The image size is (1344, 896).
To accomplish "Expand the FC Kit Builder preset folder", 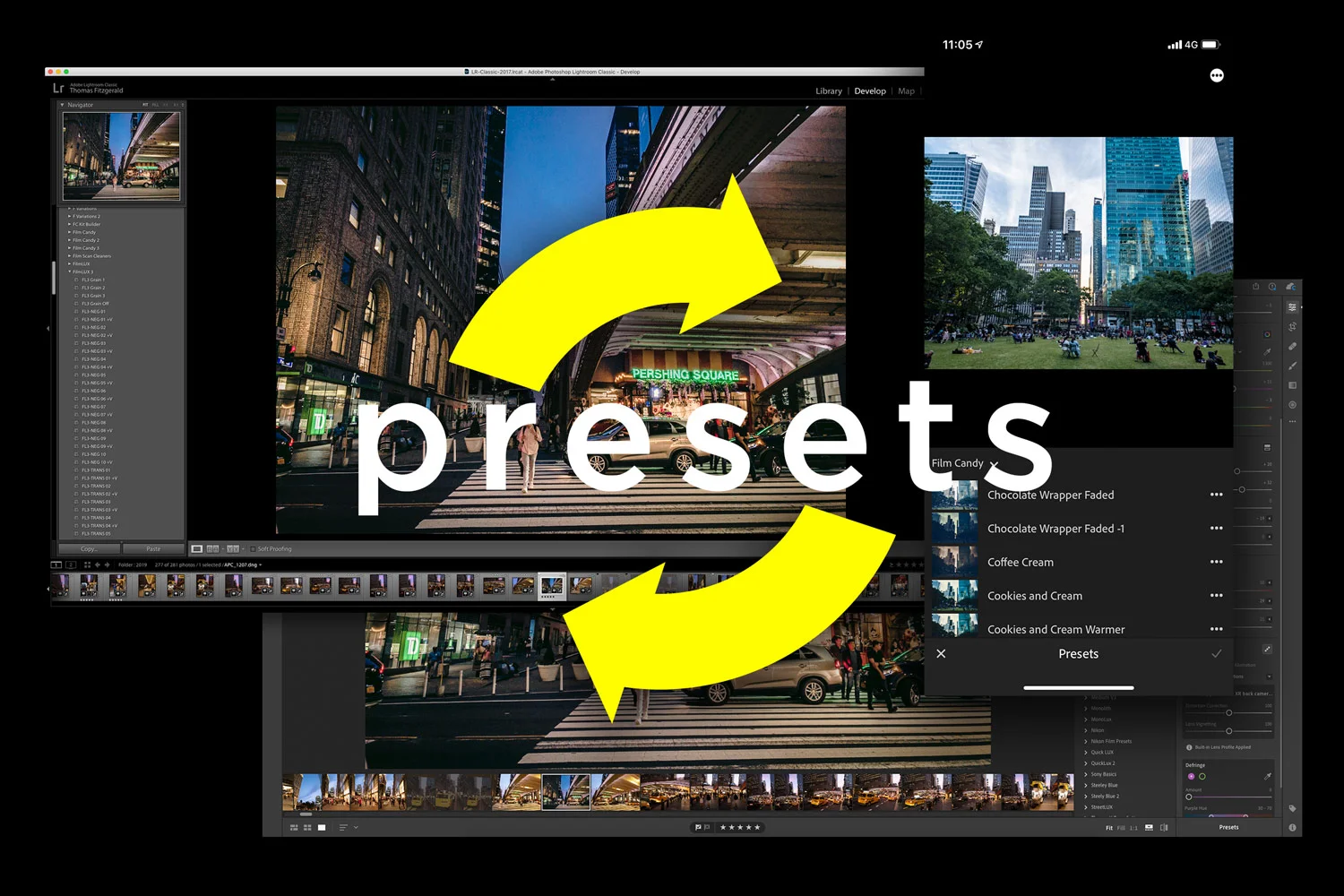I will (69, 224).
